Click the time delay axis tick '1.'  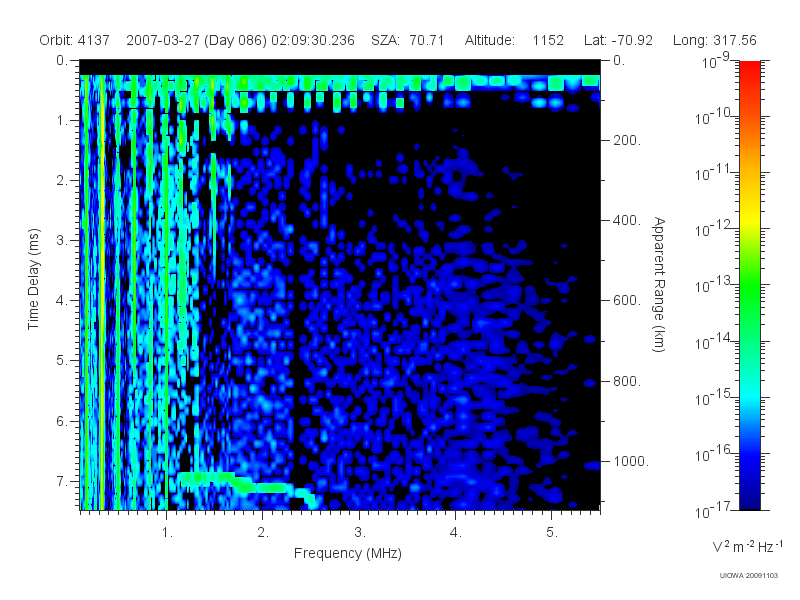(62, 121)
